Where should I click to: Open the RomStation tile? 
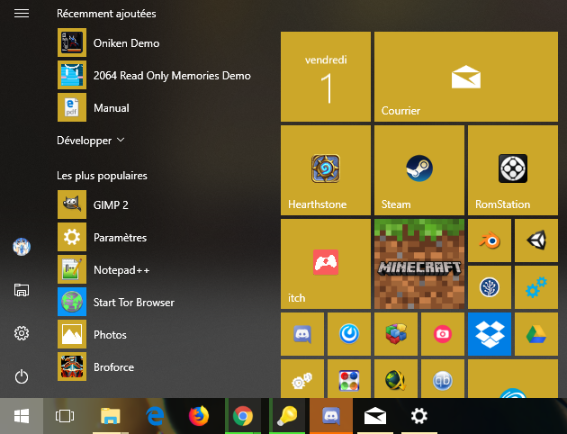[x=513, y=170]
